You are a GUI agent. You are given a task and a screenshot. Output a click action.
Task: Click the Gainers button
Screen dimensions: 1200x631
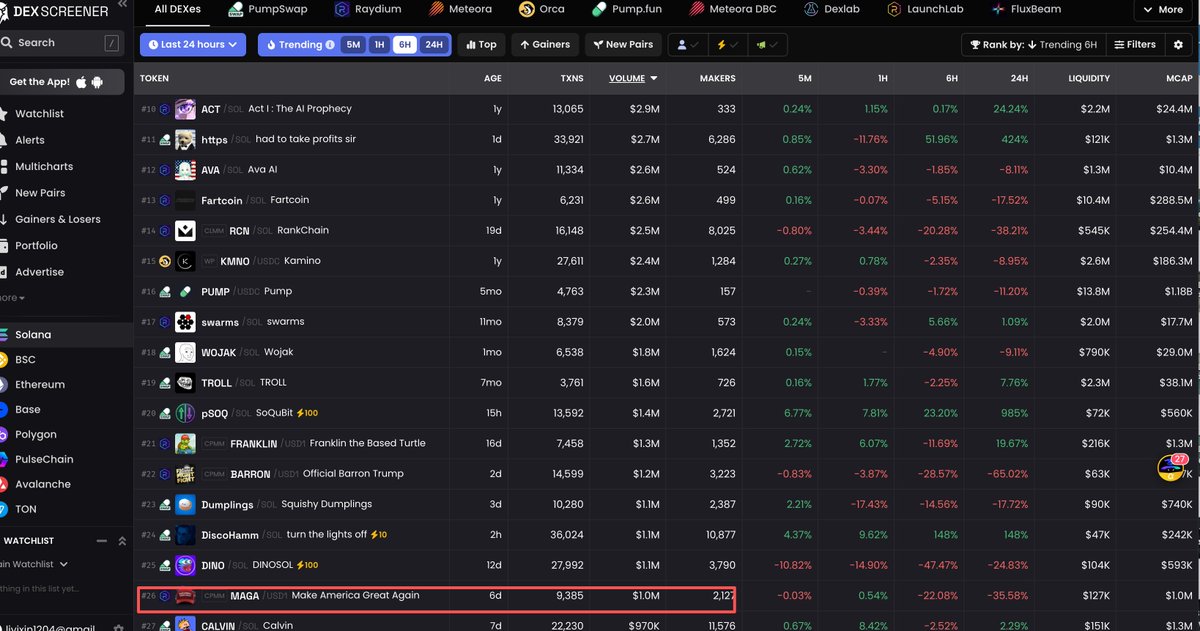tap(545, 45)
